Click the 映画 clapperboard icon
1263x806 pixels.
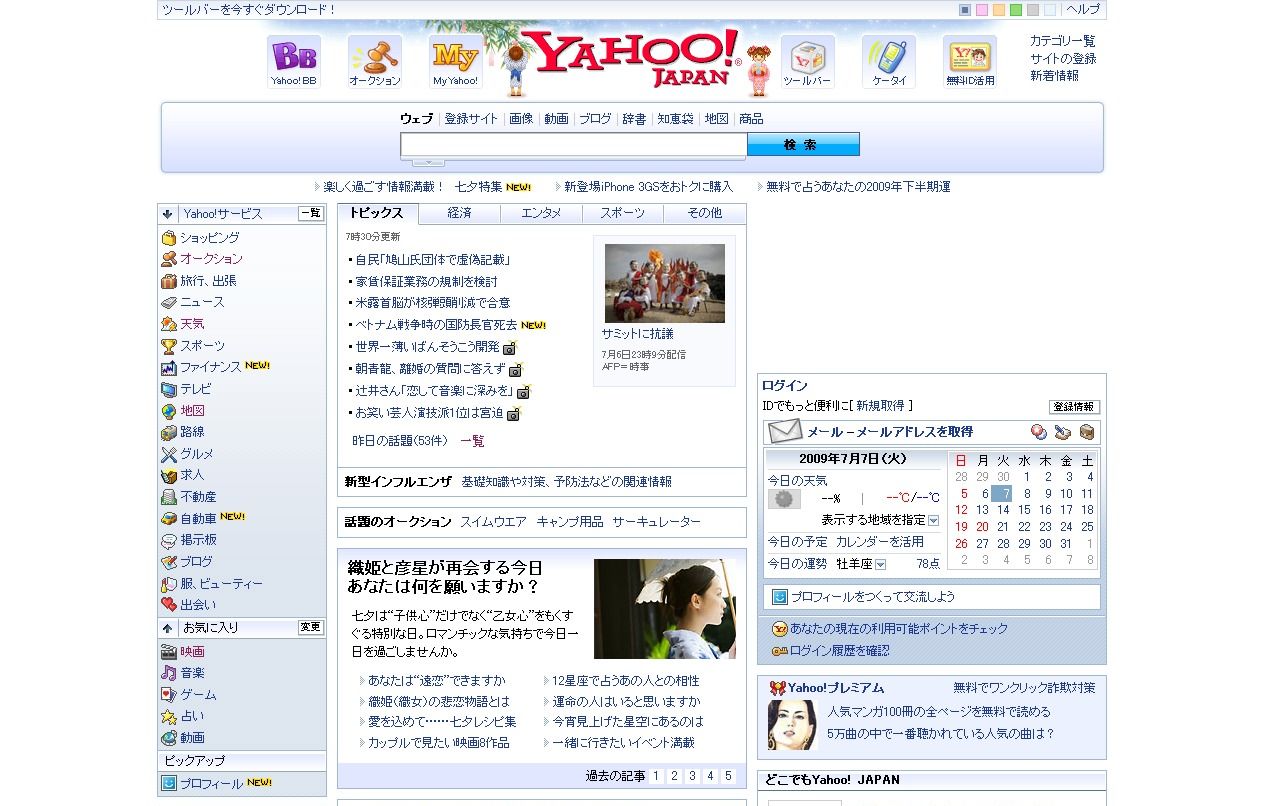[169, 652]
